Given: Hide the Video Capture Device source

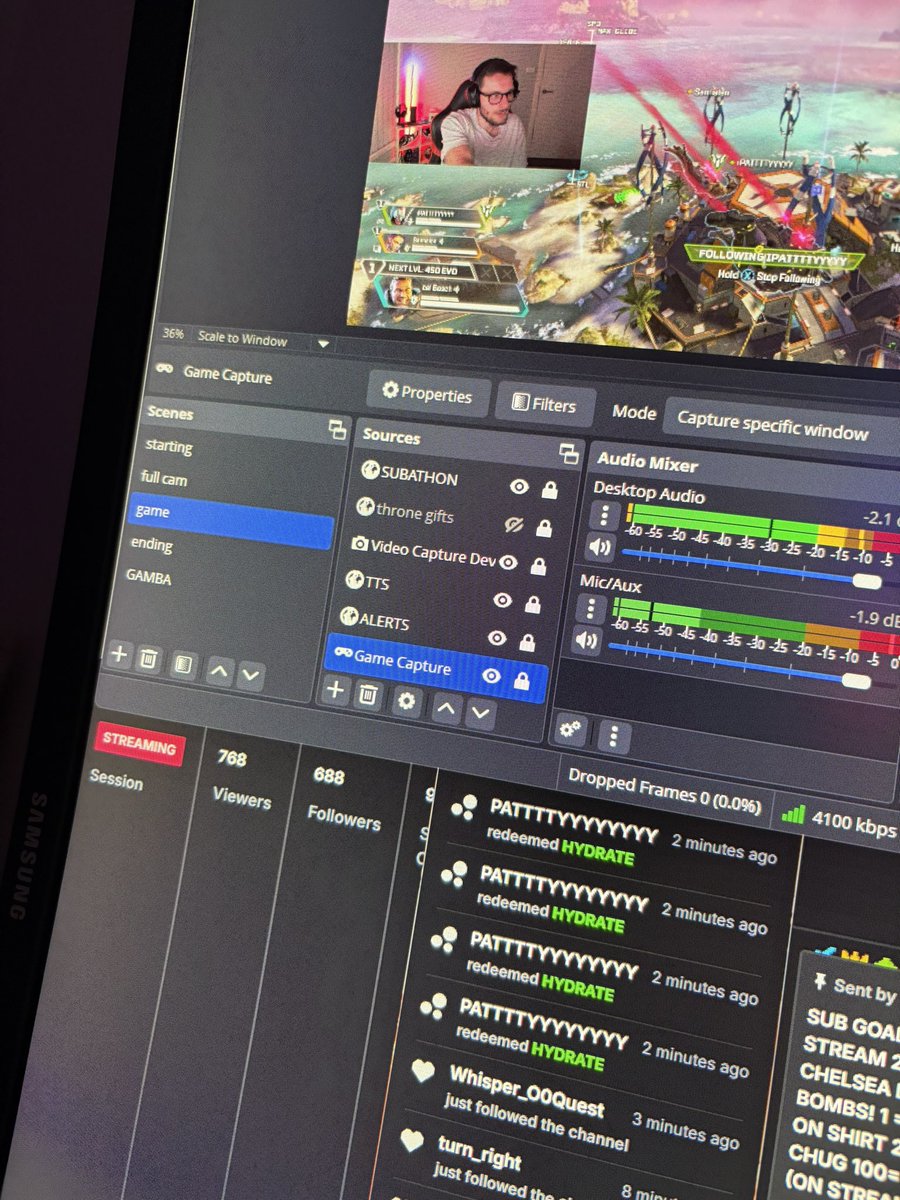Looking at the screenshot, I should 508,562.
